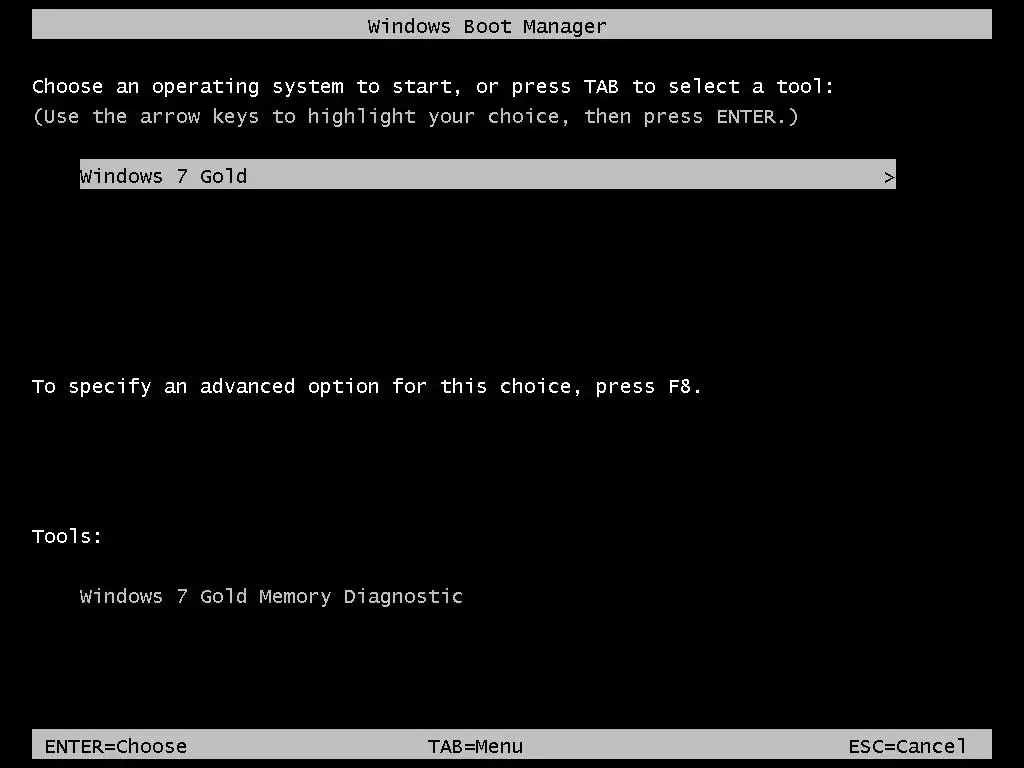Click the empty middle of the bottom status bar
This screenshot has width=1024, height=768.
(686, 744)
